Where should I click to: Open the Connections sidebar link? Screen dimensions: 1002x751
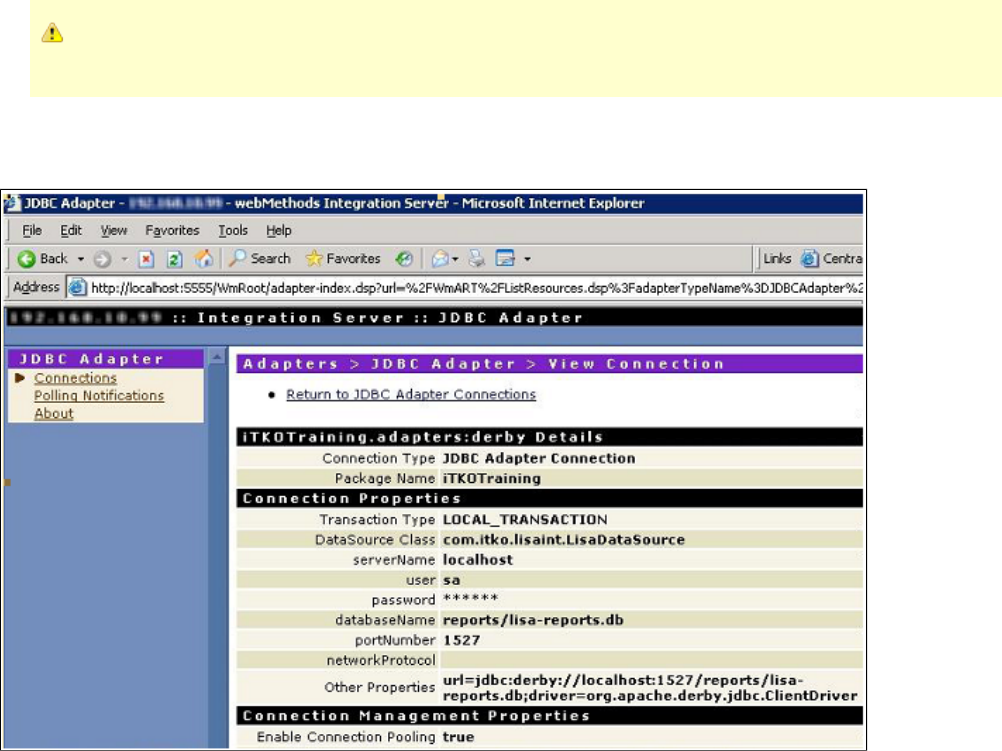click(x=75, y=378)
